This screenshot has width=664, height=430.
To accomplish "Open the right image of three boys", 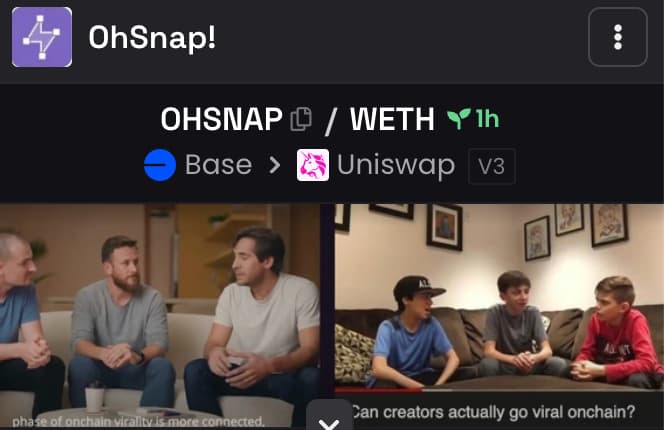I will 499,297.
